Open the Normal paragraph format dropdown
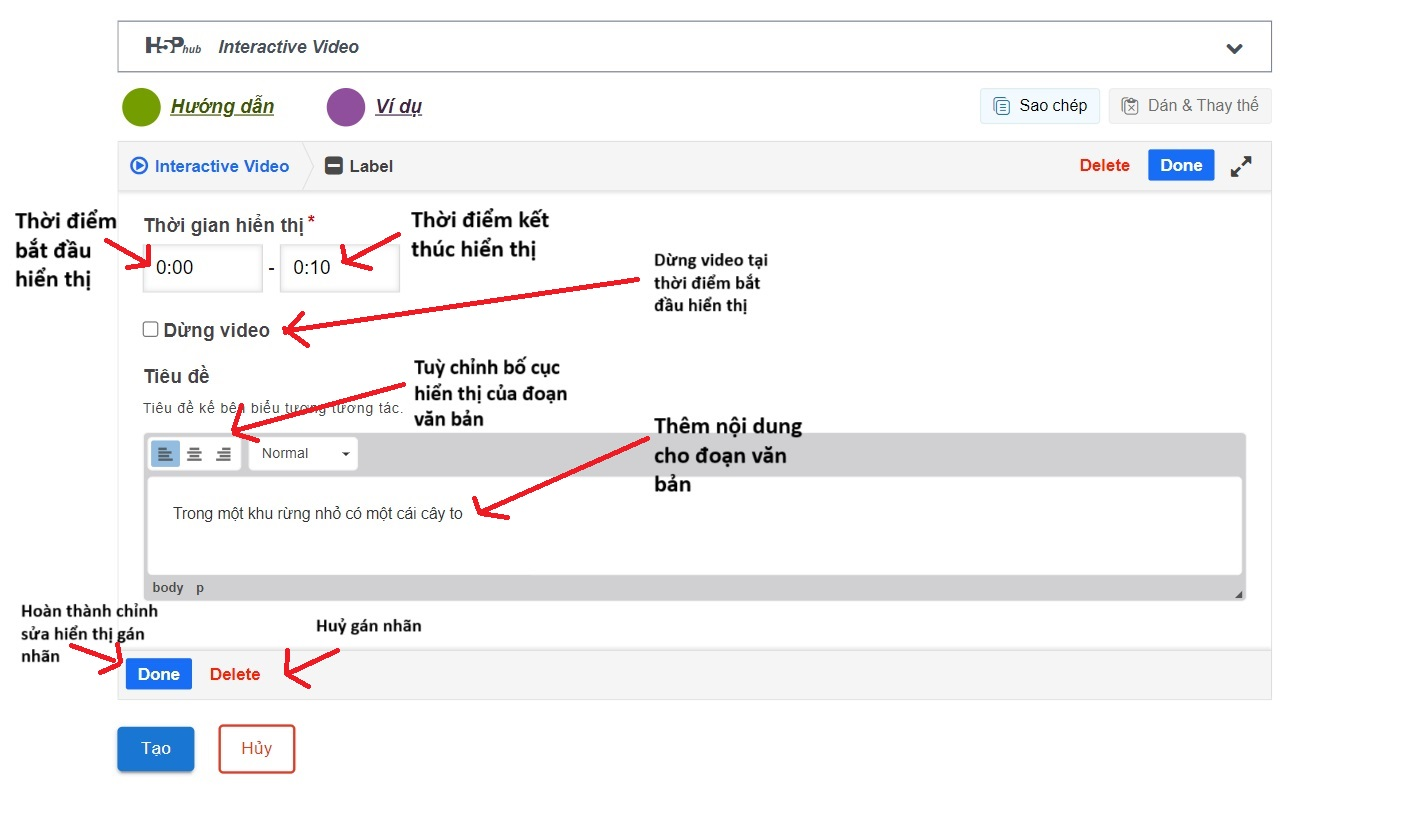Screen dimensions: 1421x821 pyautogui.click(x=303, y=454)
